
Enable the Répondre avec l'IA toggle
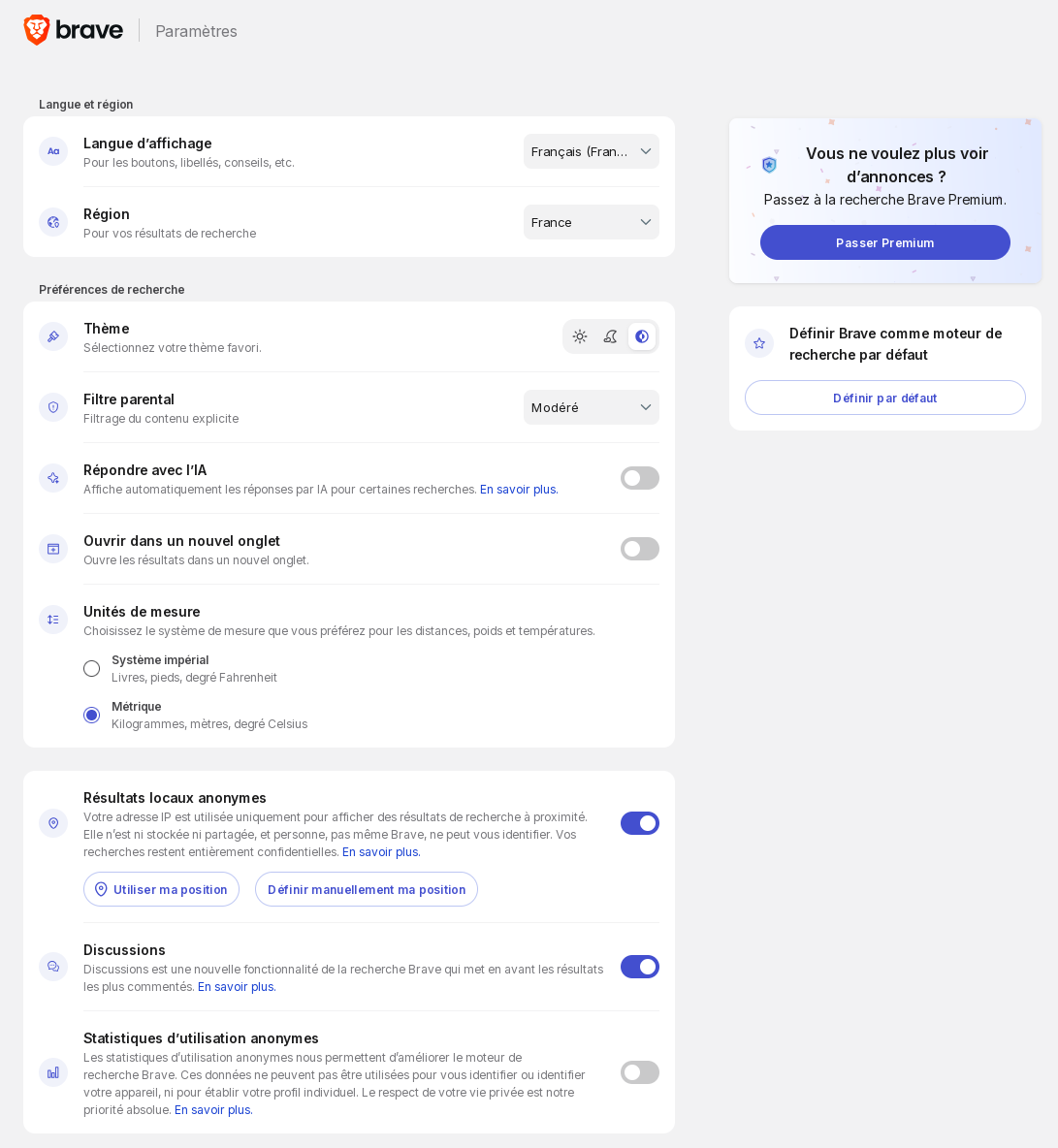click(x=640, y=478)
